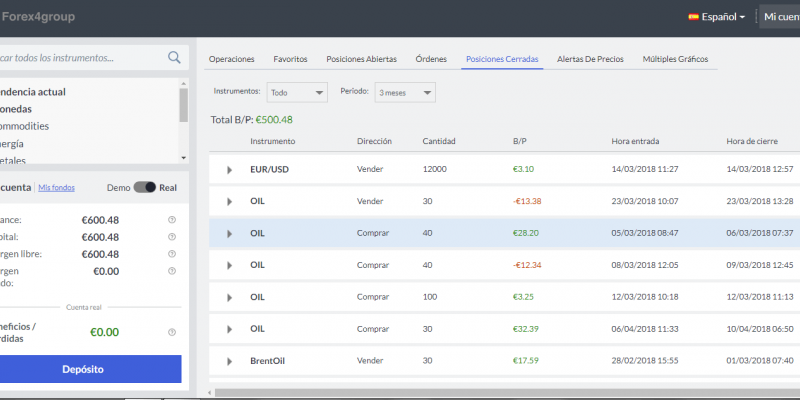Image resolution: width=800 pixels, height=400 pixels.
Task: Click the help icon next to Balance
Action: (172, 220)
